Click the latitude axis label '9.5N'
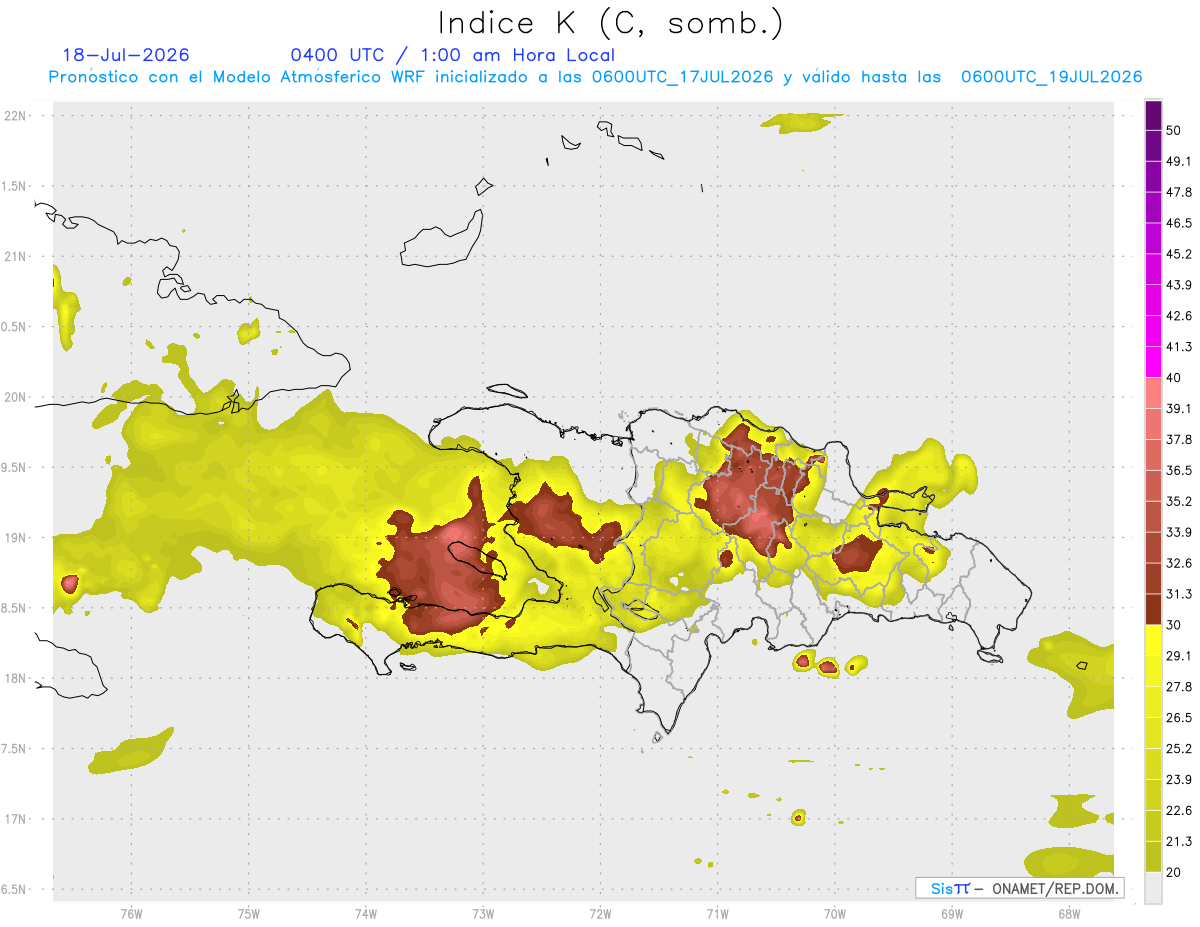 pyautogui.click(x=15, y=467)
